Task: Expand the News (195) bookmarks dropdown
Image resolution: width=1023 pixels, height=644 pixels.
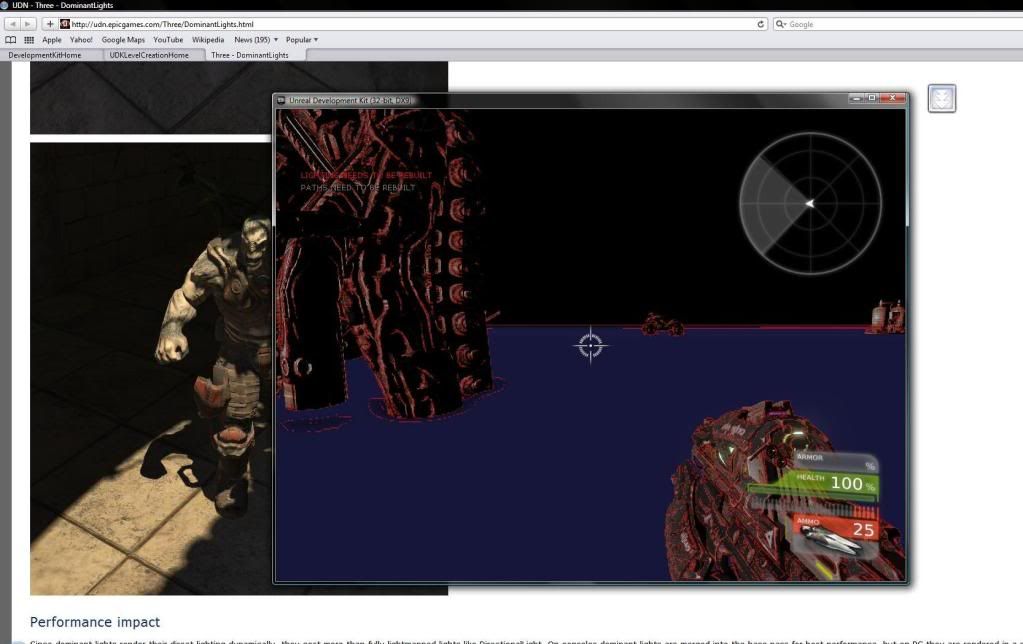Action: coord(256,40)
